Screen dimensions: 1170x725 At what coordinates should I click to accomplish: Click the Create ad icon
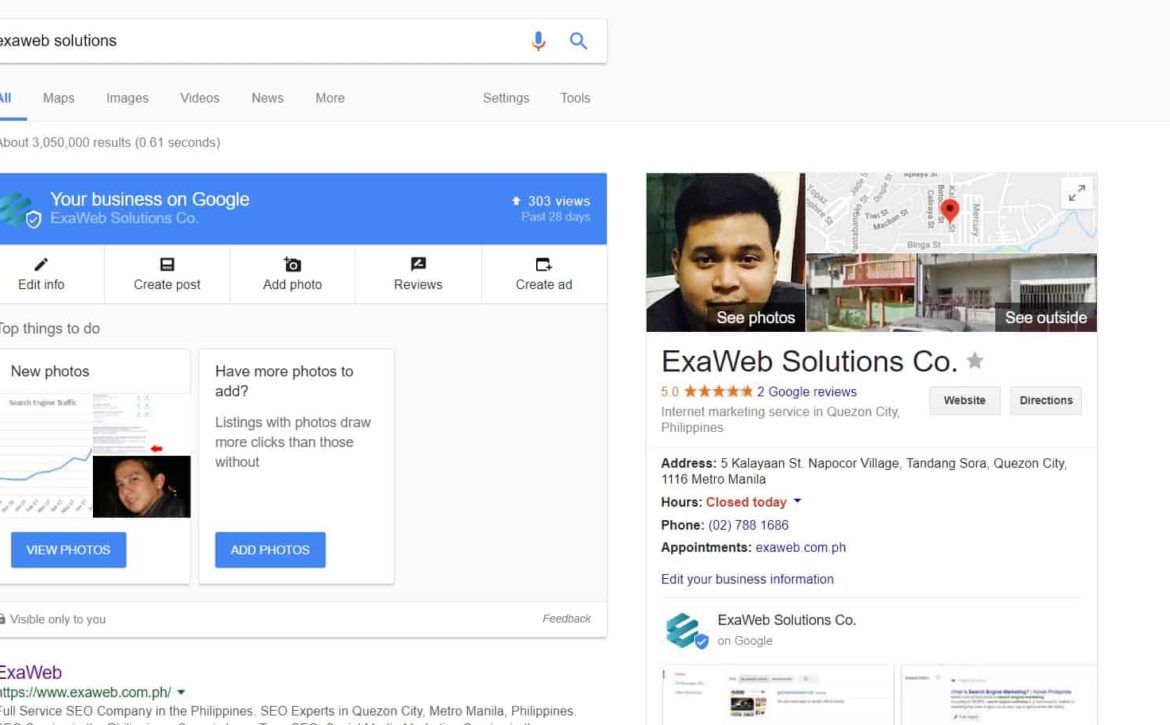[544, 264]
